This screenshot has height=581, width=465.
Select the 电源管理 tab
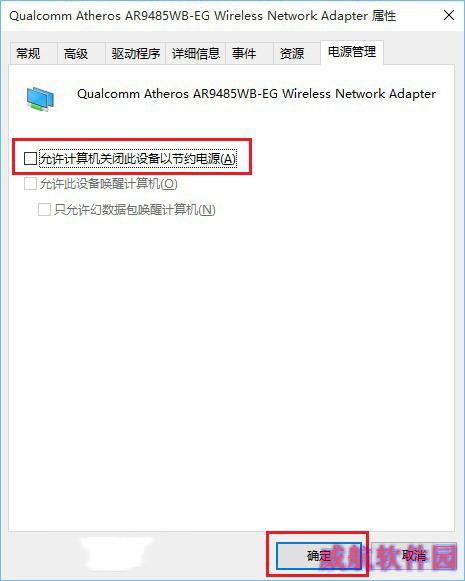[352, 52]
